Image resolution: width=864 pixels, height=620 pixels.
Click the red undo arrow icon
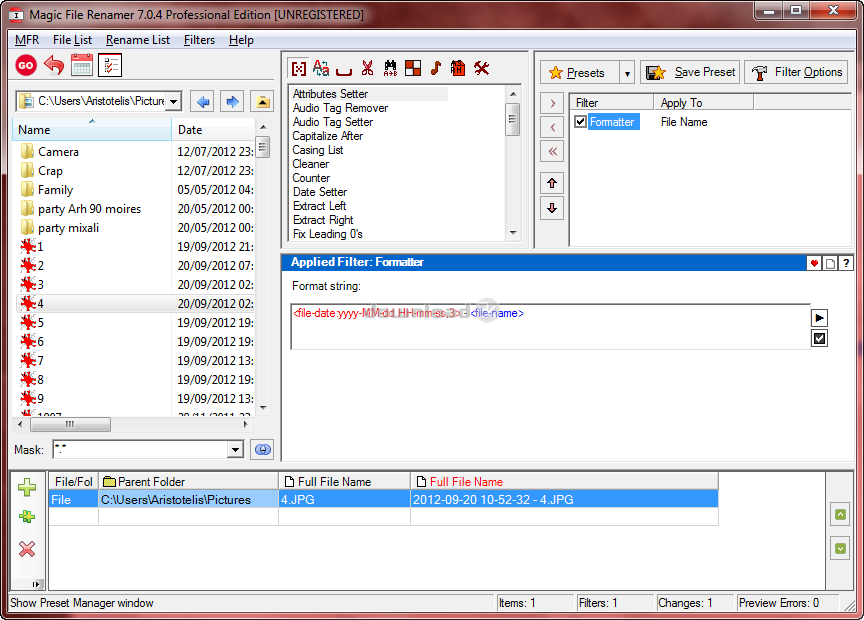click(x=54, y=67)
